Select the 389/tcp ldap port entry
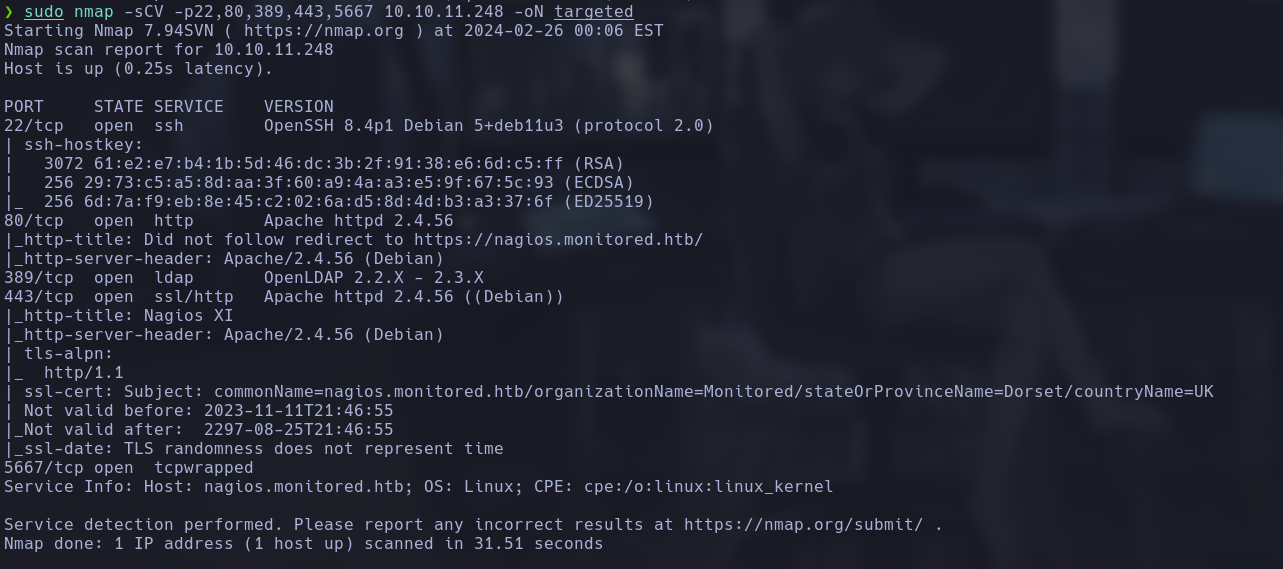Viewport: 1283px width, 569px height. [x=244, y=278]
